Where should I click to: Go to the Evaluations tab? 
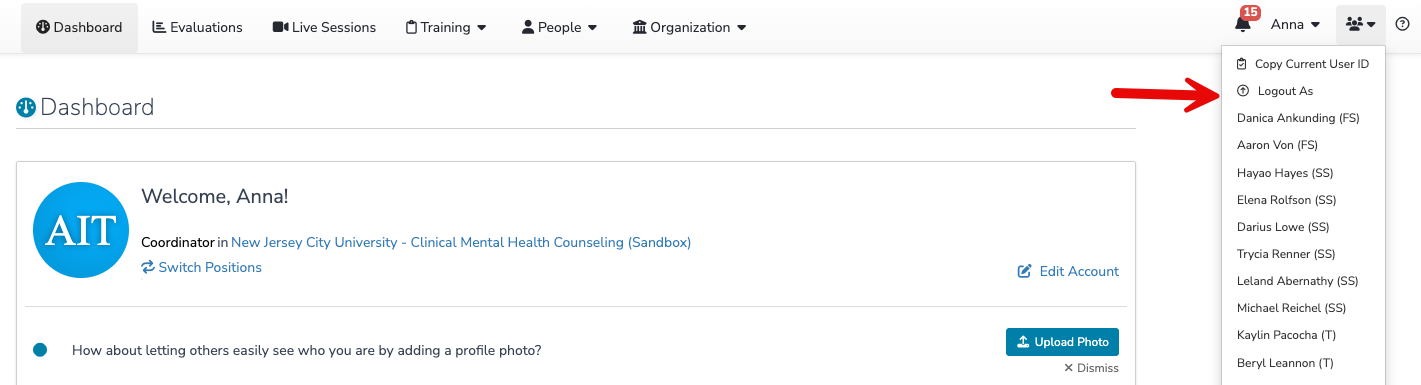(197, 27)
